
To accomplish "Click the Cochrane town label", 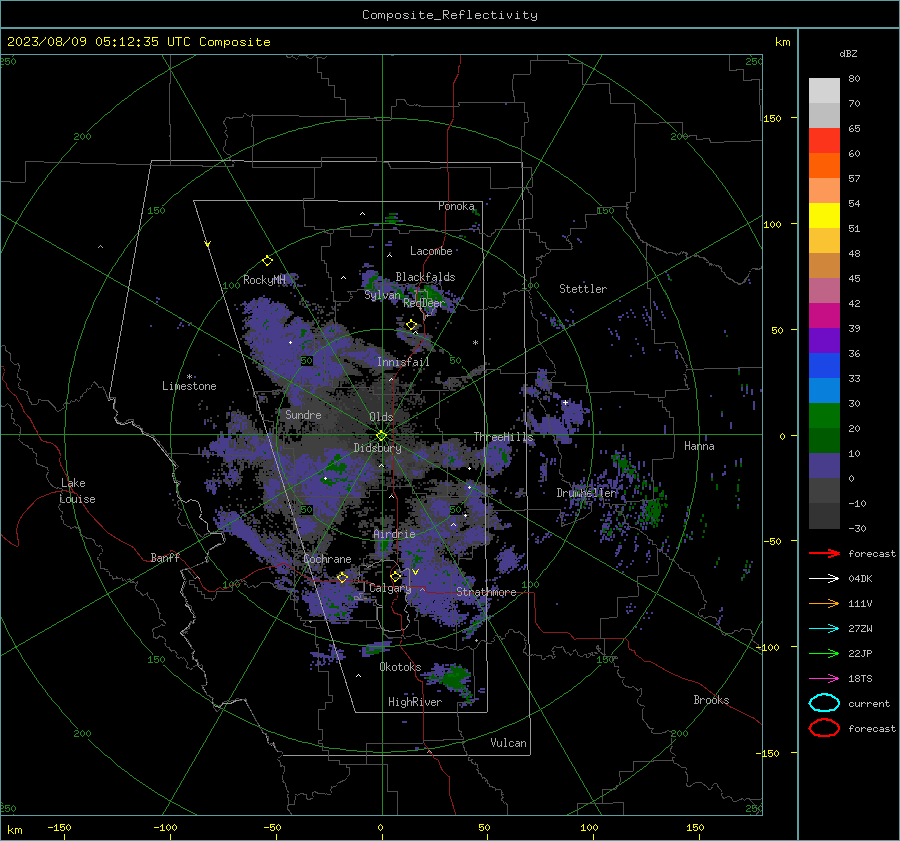I will (327, 559).
